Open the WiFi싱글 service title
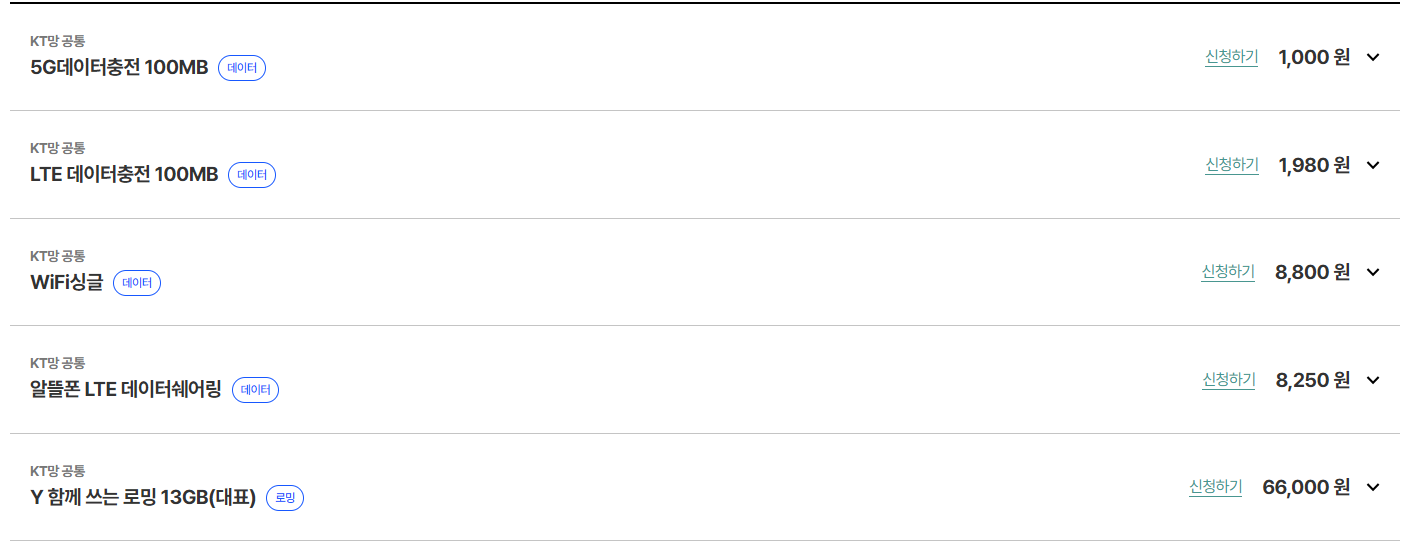Screen dimensions: 1403x546 [67, 283]
